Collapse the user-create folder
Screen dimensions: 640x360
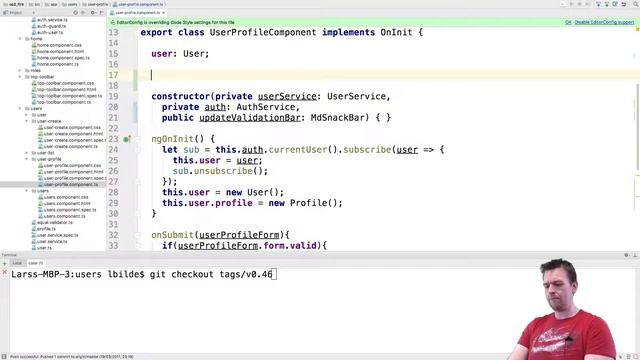pyautogui.click(x=27, y=121)
